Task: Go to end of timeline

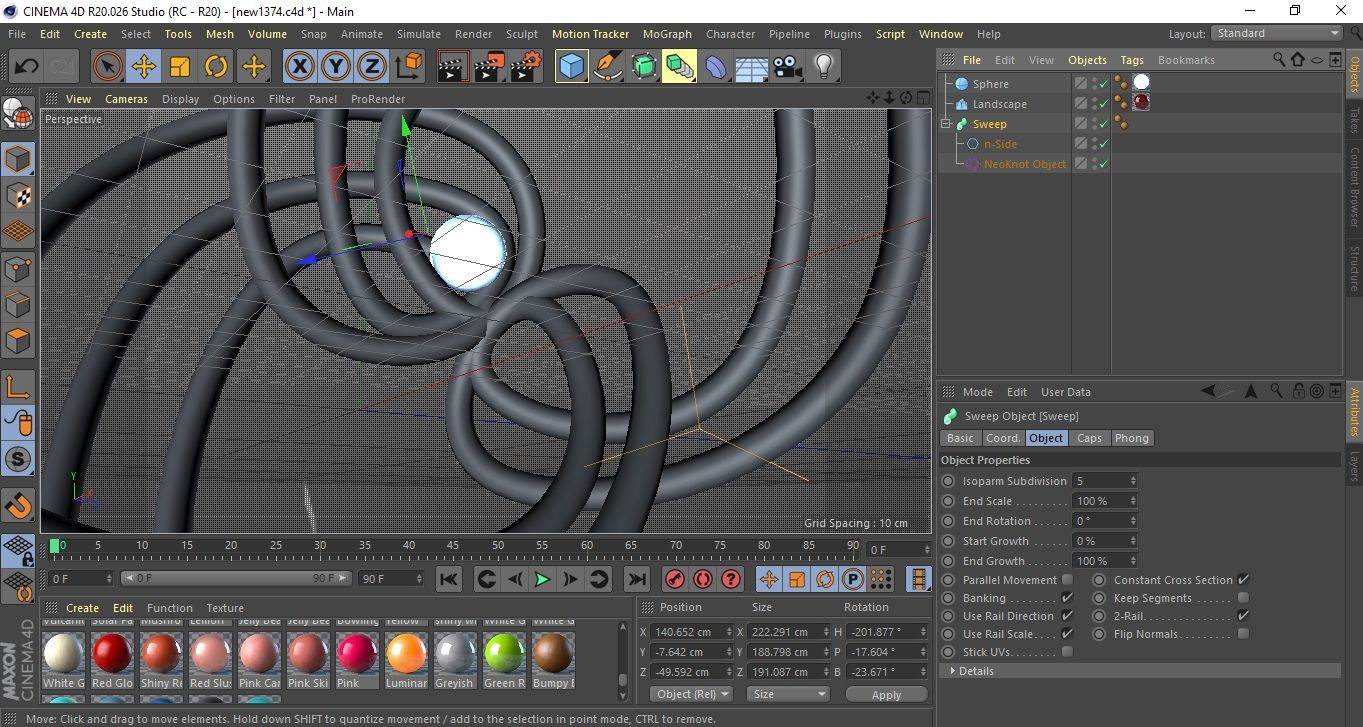Action: [636, 579]
